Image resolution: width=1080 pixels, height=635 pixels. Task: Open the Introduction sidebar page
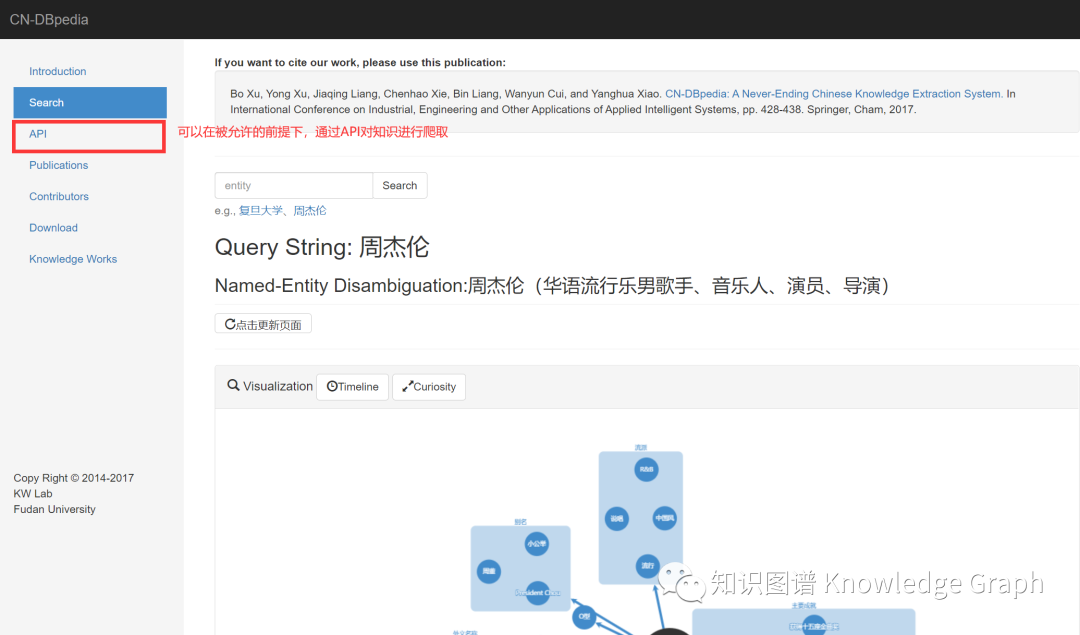tap(58, 71)
